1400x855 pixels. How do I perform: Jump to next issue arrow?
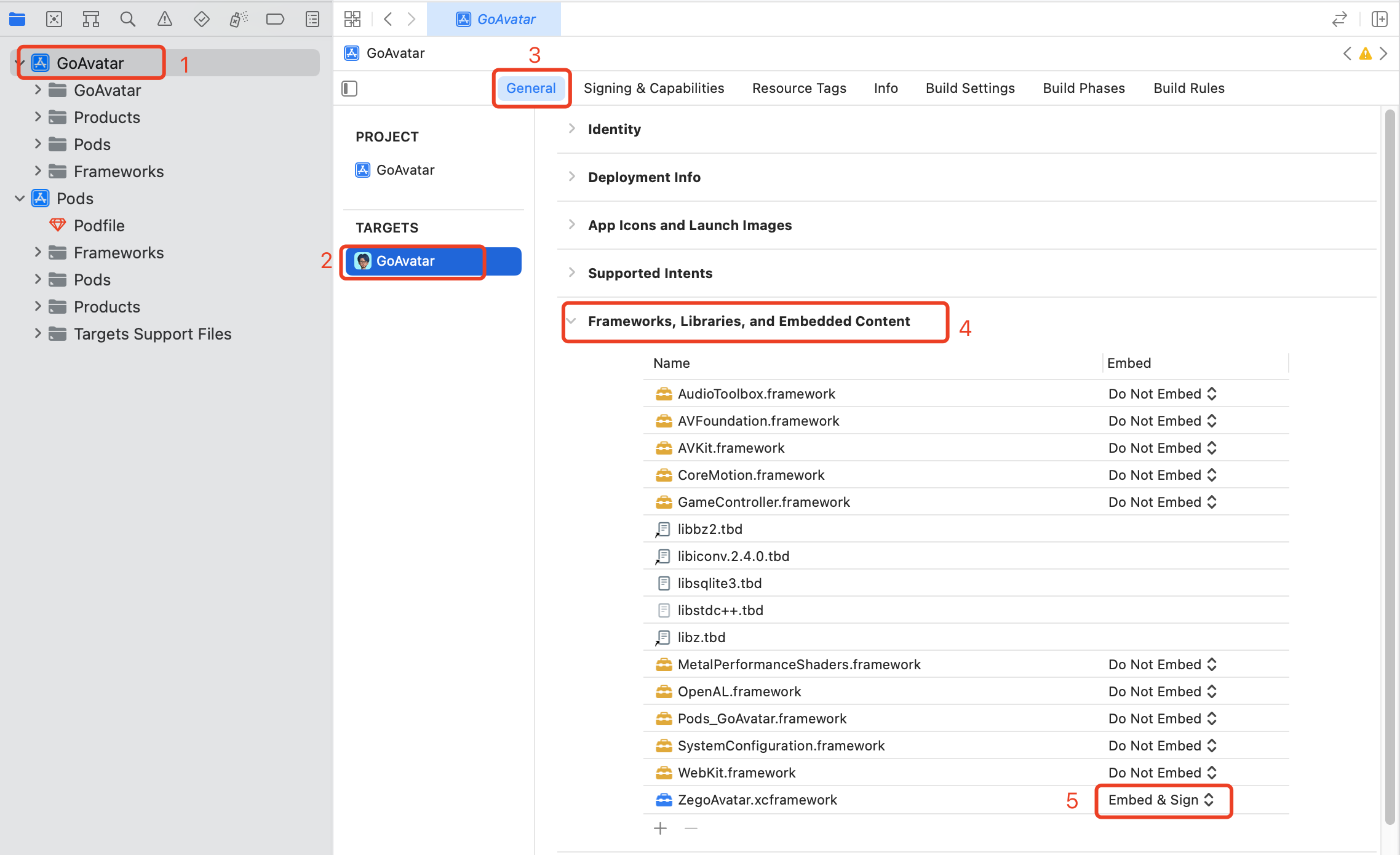click(x=1383, y=54)
